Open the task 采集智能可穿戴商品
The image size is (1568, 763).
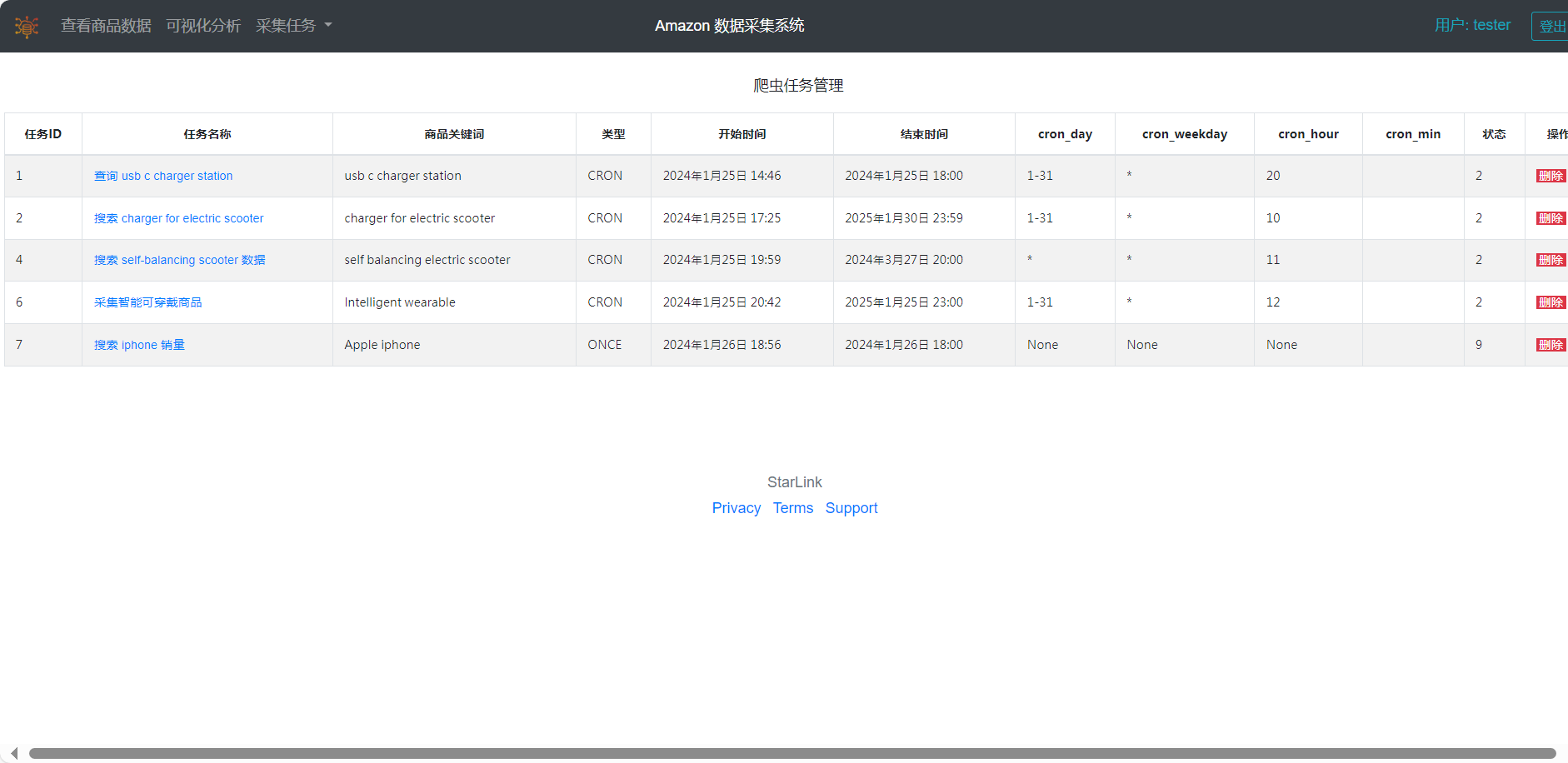click(147, 302)
